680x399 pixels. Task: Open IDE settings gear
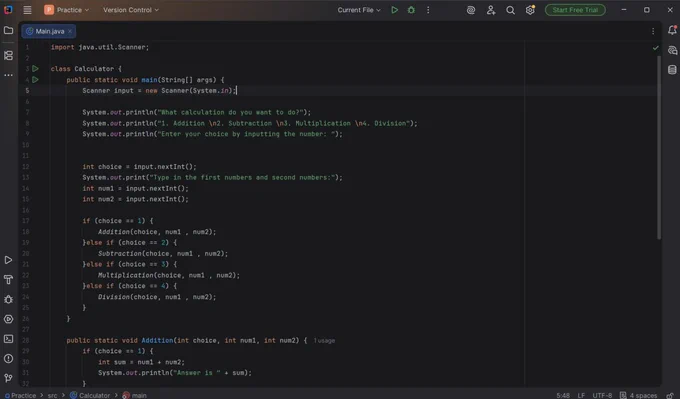click(530, 10)
